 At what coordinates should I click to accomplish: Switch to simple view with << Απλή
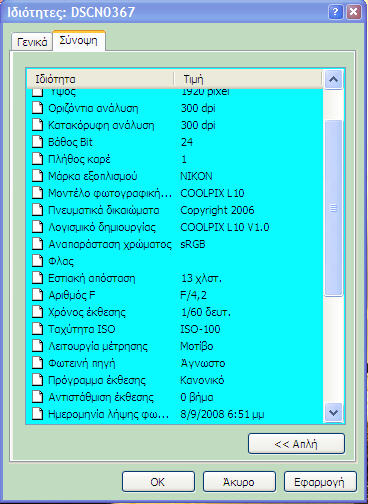(296, 444)
